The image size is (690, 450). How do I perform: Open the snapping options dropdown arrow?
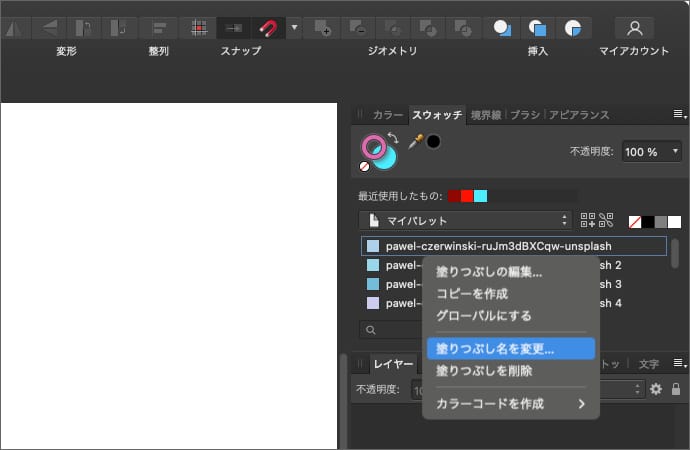coord(294,27)
